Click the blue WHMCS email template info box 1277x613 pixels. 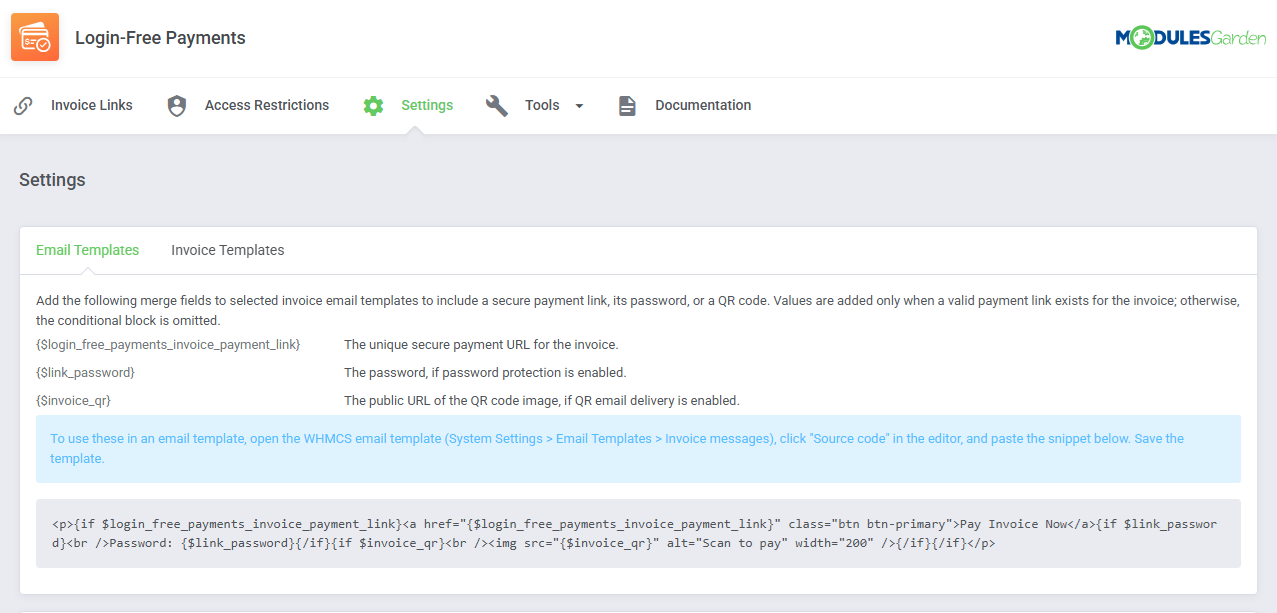click(638, 449)
